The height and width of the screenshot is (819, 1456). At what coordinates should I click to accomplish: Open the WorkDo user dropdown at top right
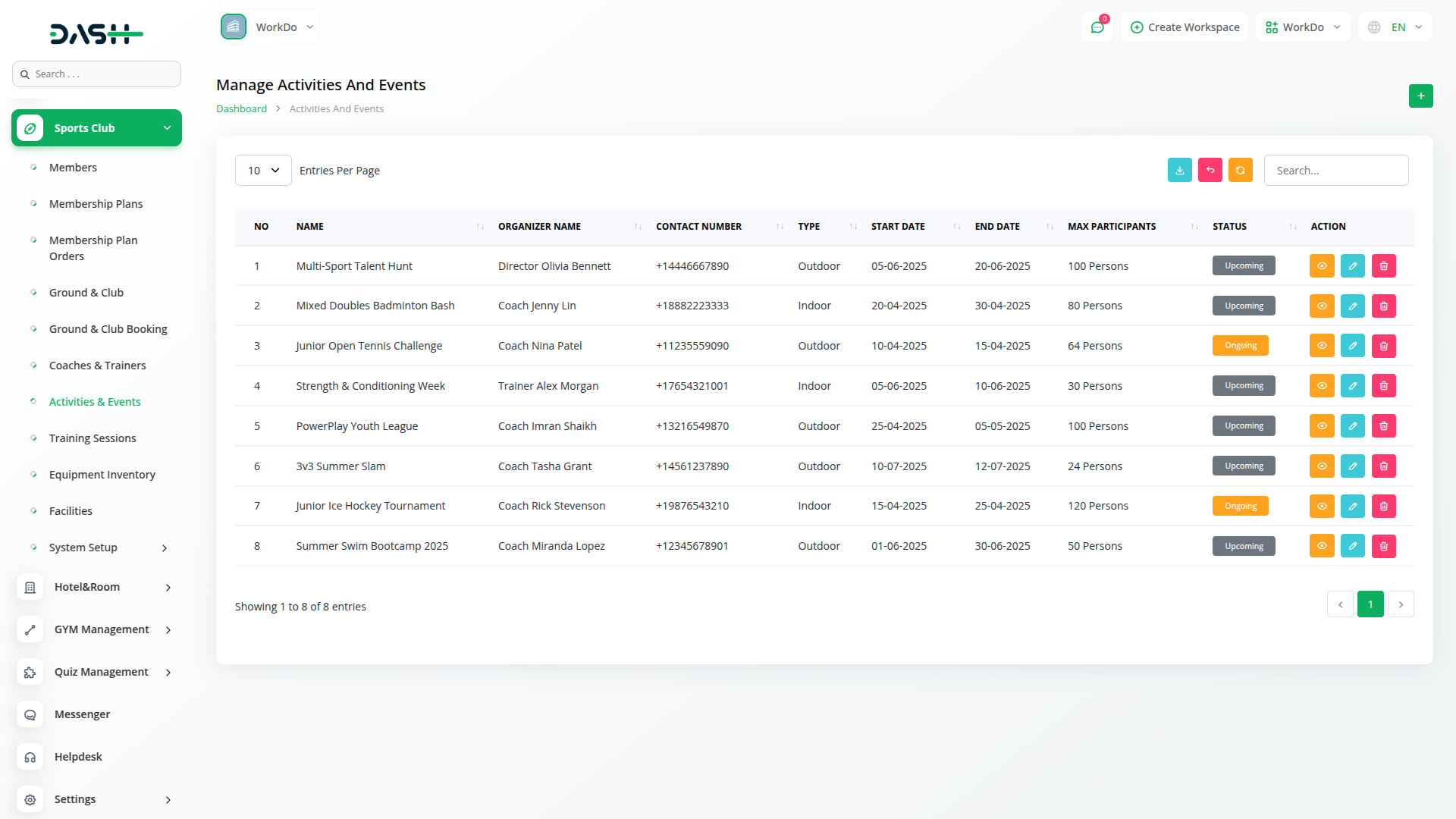1303,27
